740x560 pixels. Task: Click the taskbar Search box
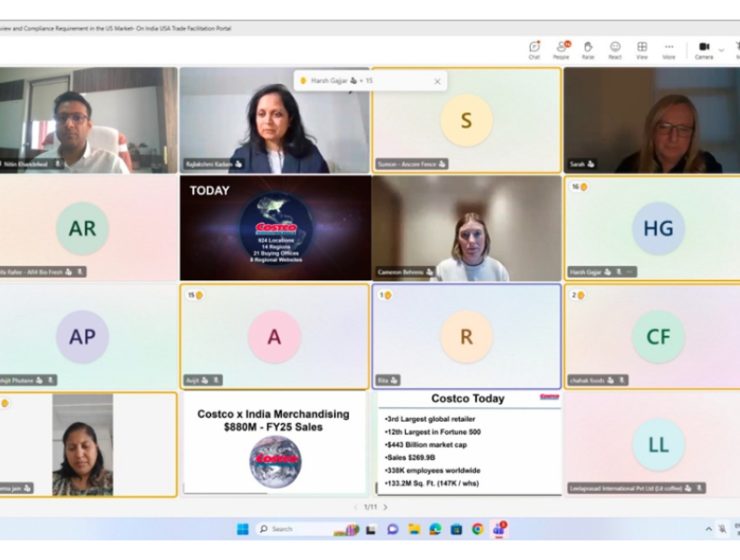pos(290,529)
